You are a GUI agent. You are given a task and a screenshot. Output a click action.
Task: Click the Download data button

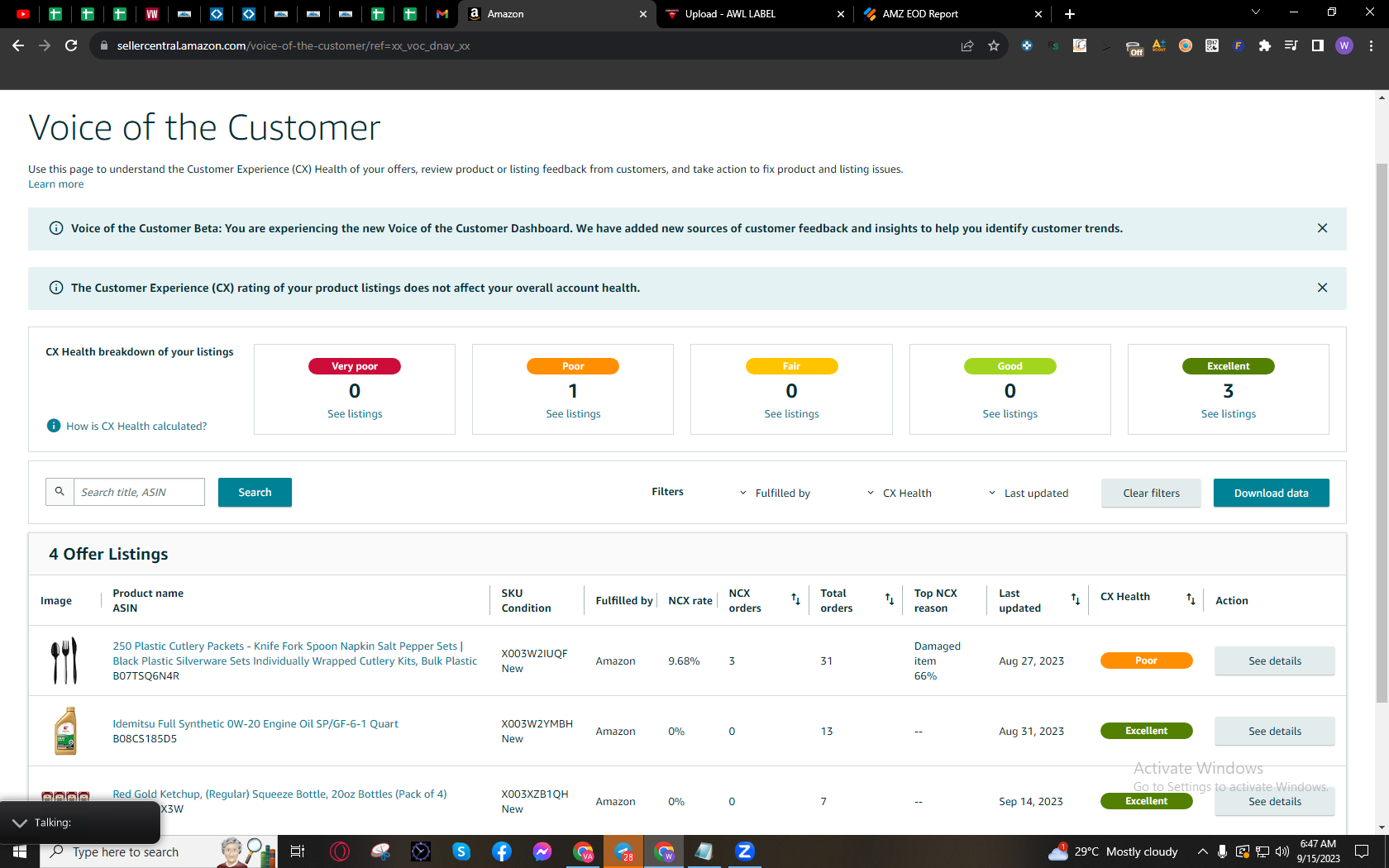click(1271, 494)
